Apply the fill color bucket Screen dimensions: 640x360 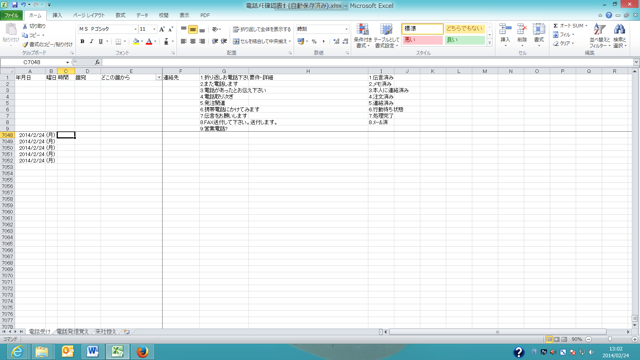point(136,42)
